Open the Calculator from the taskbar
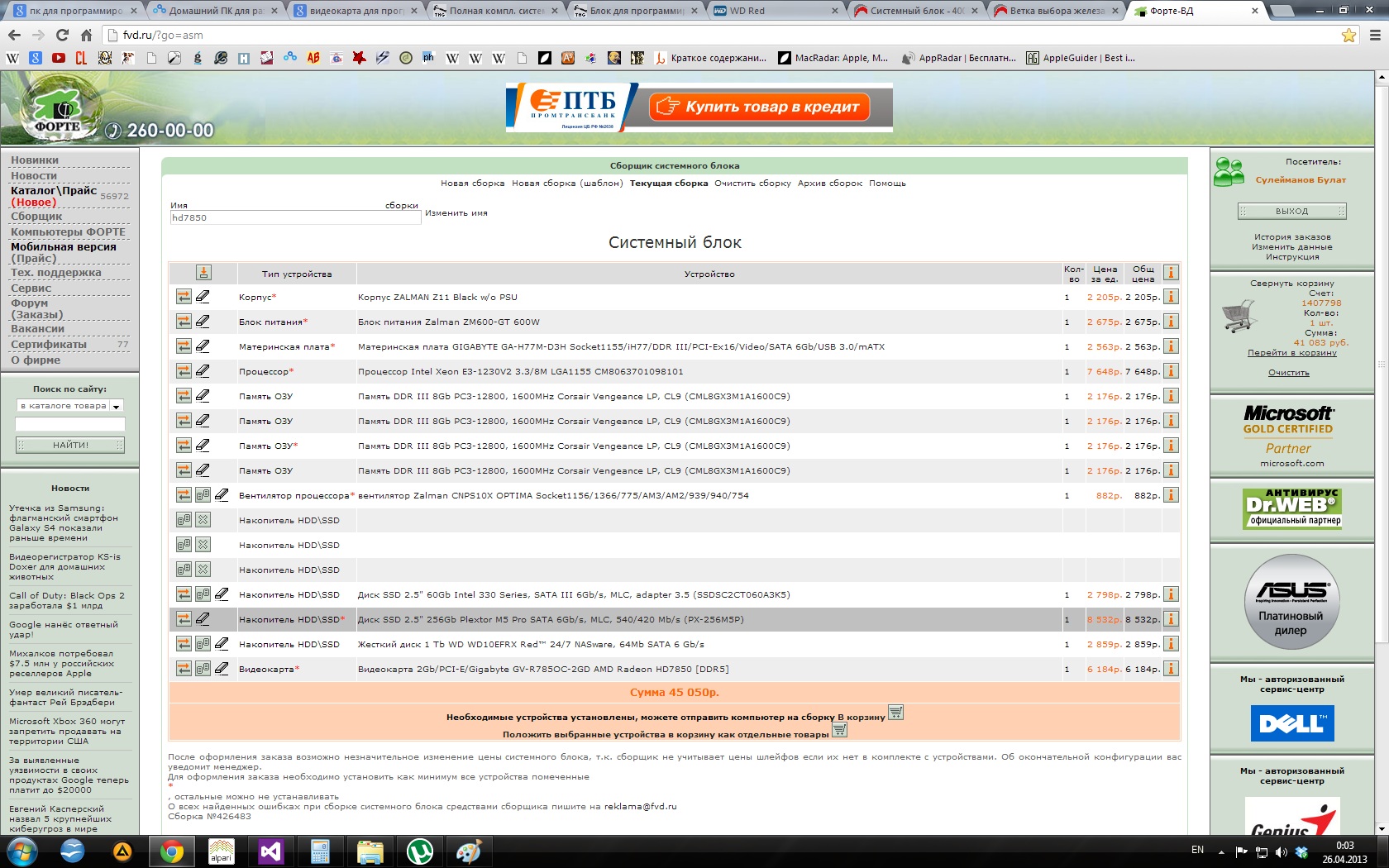The height and width of the screenshot is (868, 1389). coord(320,851)
